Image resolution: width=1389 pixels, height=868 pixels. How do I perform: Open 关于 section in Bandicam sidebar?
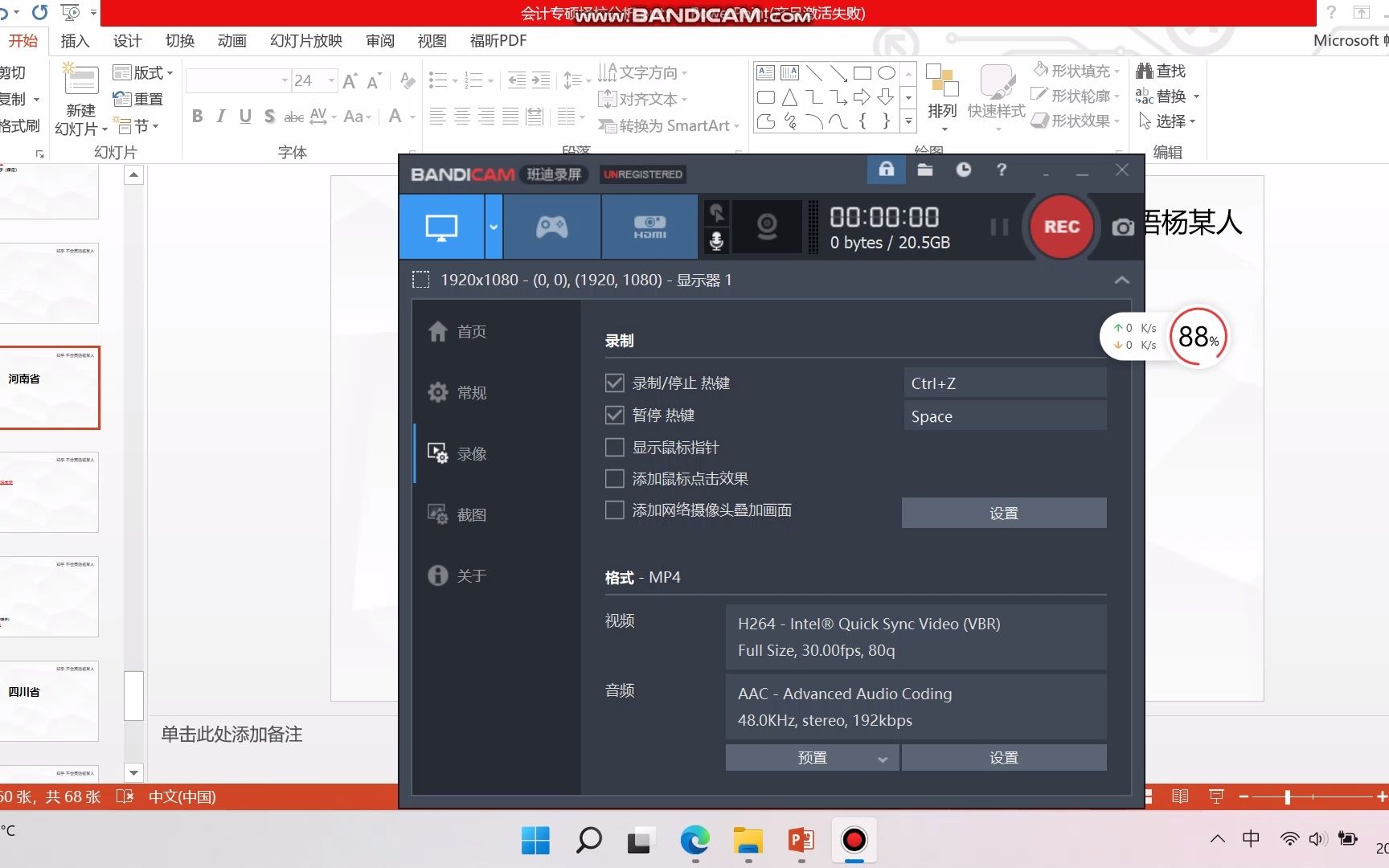[x=457, y=575]
